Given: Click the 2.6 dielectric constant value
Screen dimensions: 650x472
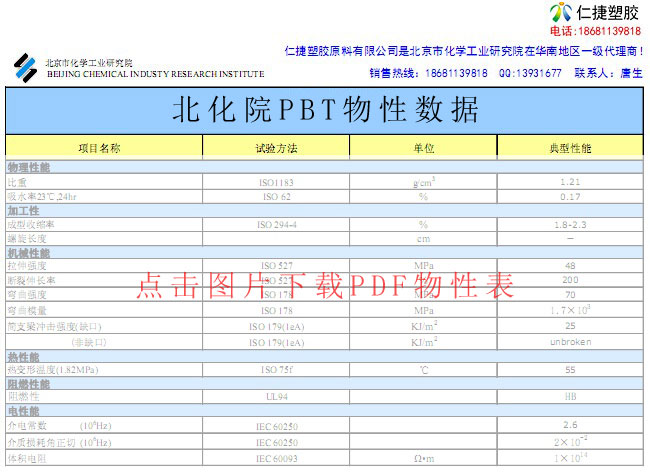Looking at the screenshot, I should pos(570,425).
